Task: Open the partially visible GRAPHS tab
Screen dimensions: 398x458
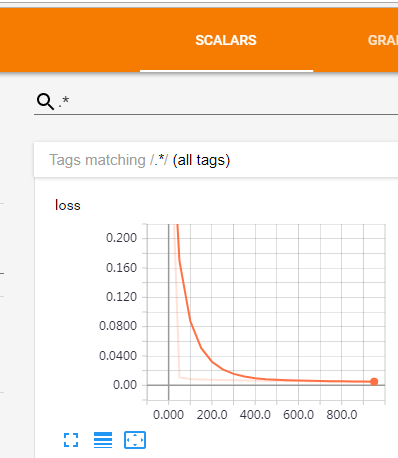Action: click(383, 40)
